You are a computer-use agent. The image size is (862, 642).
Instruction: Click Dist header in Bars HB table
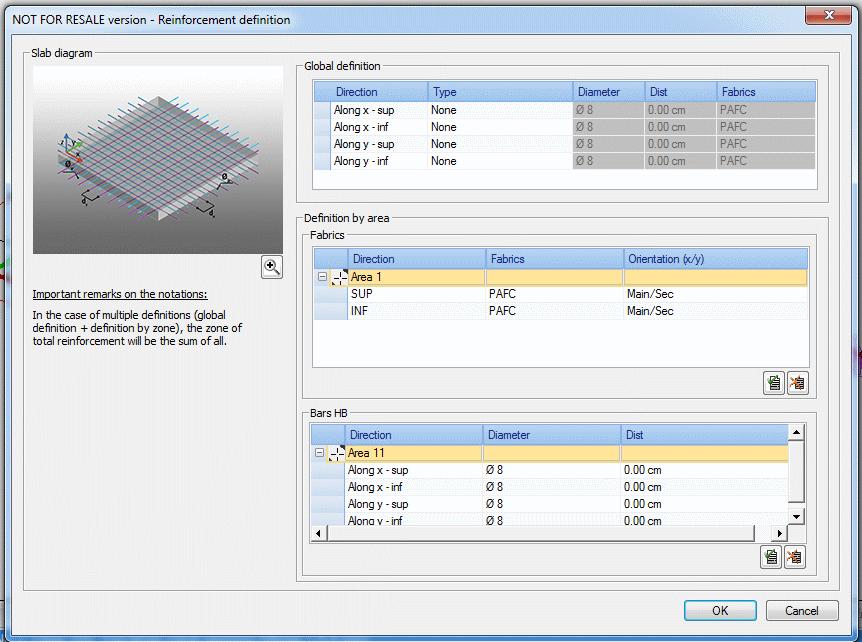coord(704,435)
